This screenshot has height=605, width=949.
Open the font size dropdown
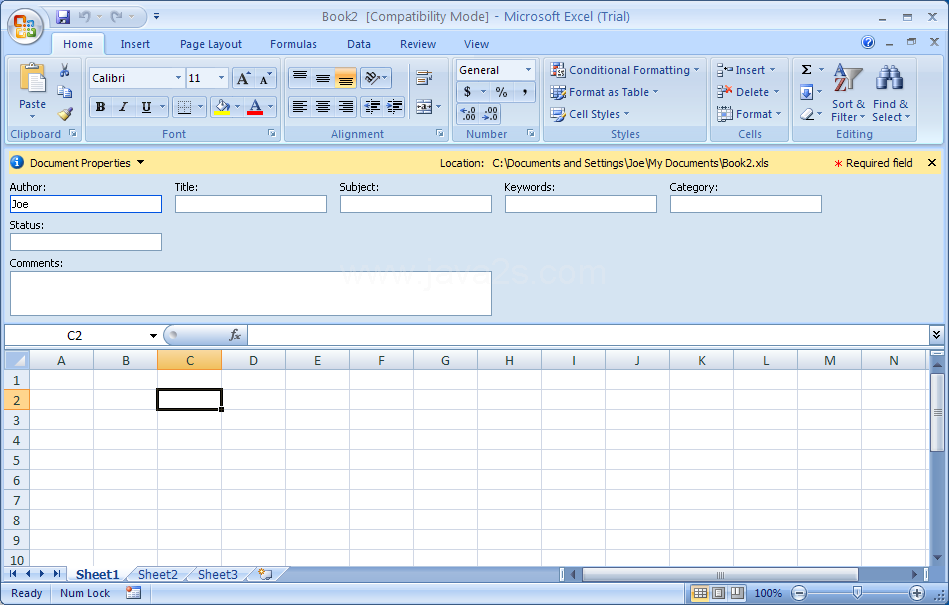point(221,78)
